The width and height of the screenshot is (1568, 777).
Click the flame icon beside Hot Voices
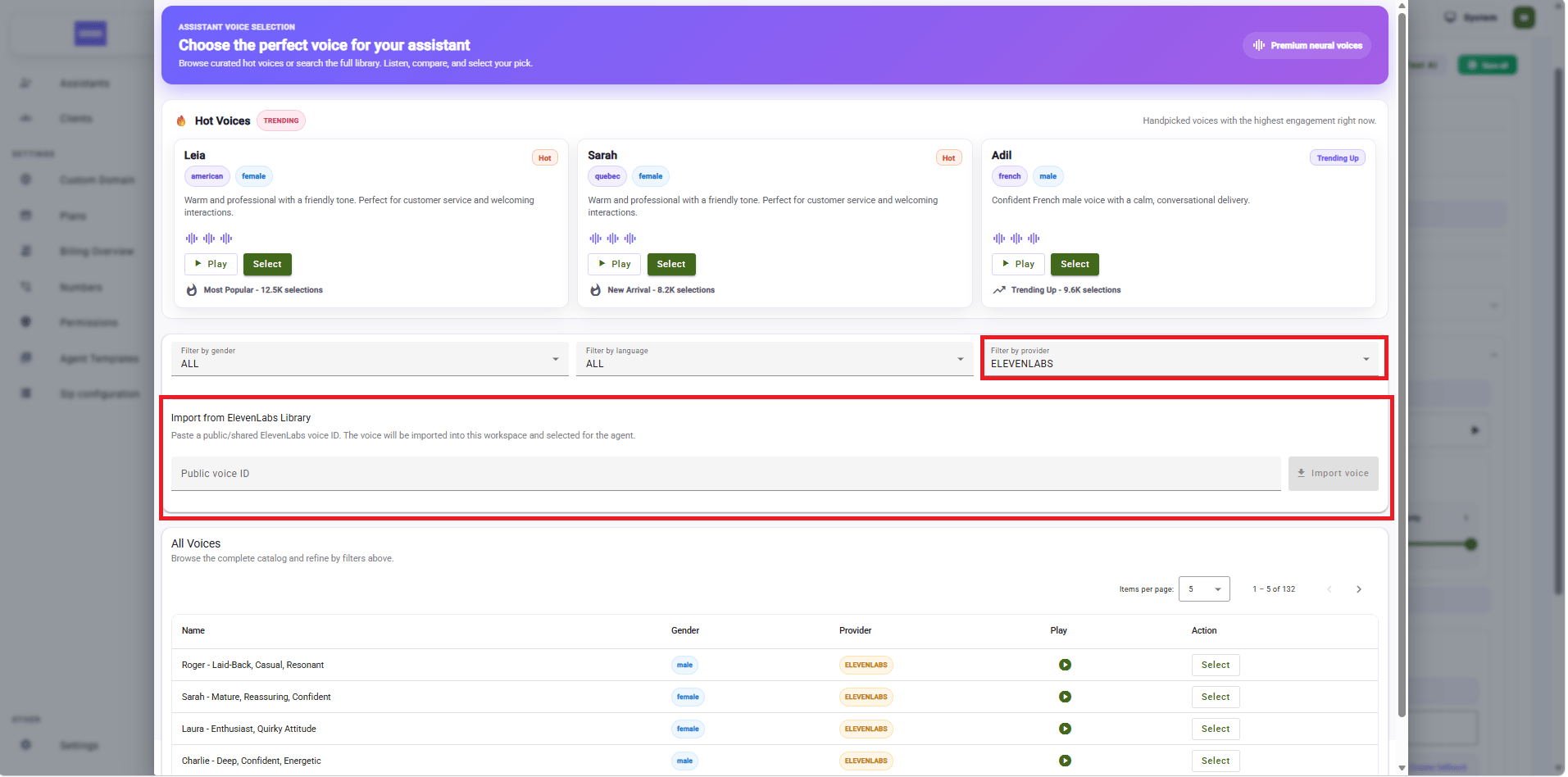181,120
